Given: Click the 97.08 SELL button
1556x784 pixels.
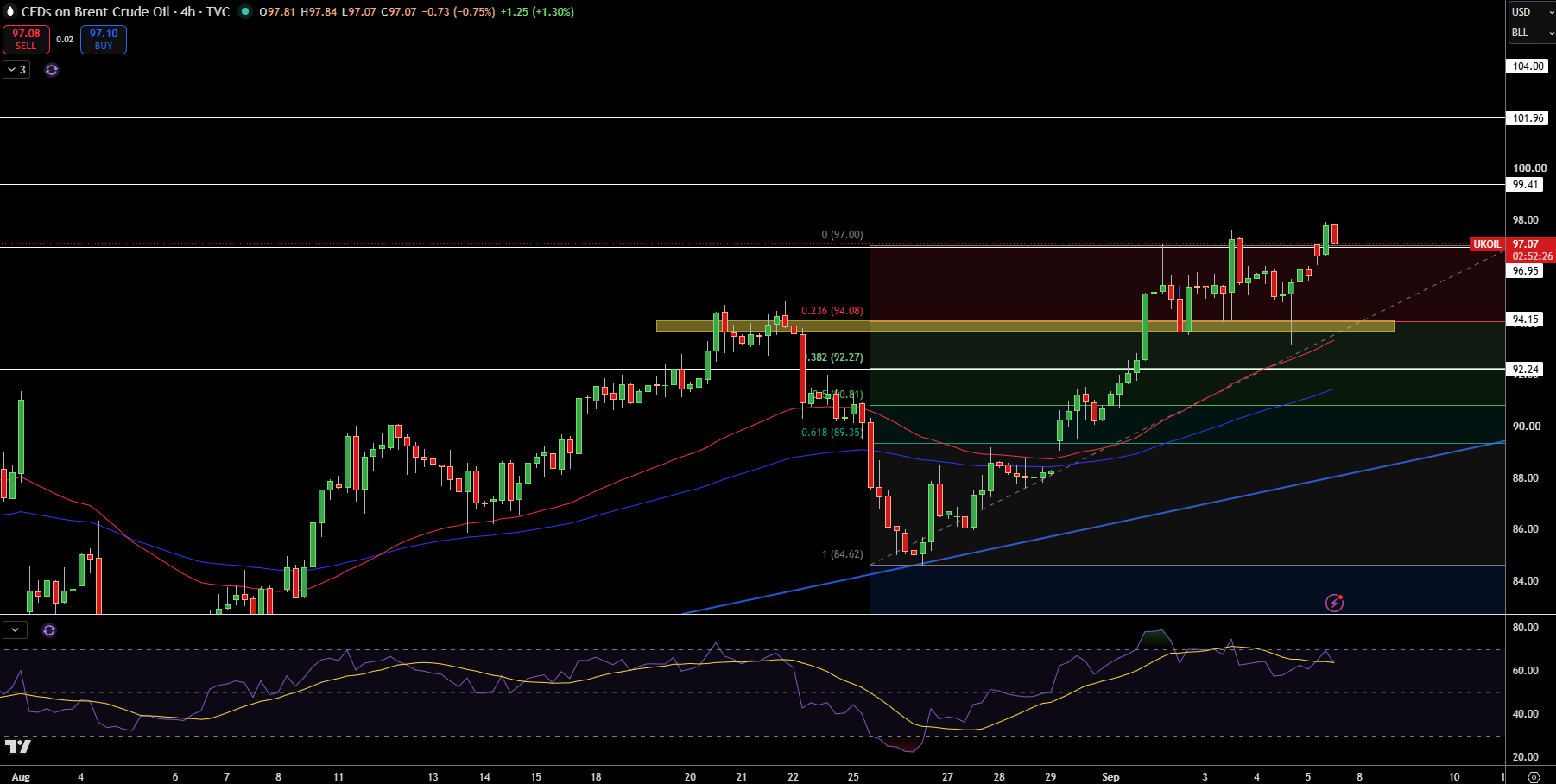Looking at the screenshot, I should pos(26,40).
